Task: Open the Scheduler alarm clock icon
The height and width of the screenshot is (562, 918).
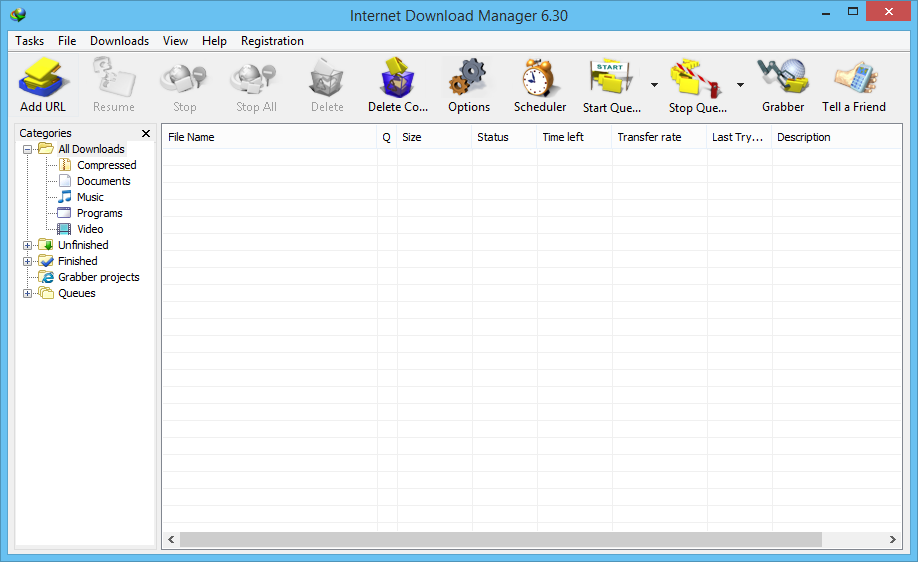Action: click(x=539, y=78)
